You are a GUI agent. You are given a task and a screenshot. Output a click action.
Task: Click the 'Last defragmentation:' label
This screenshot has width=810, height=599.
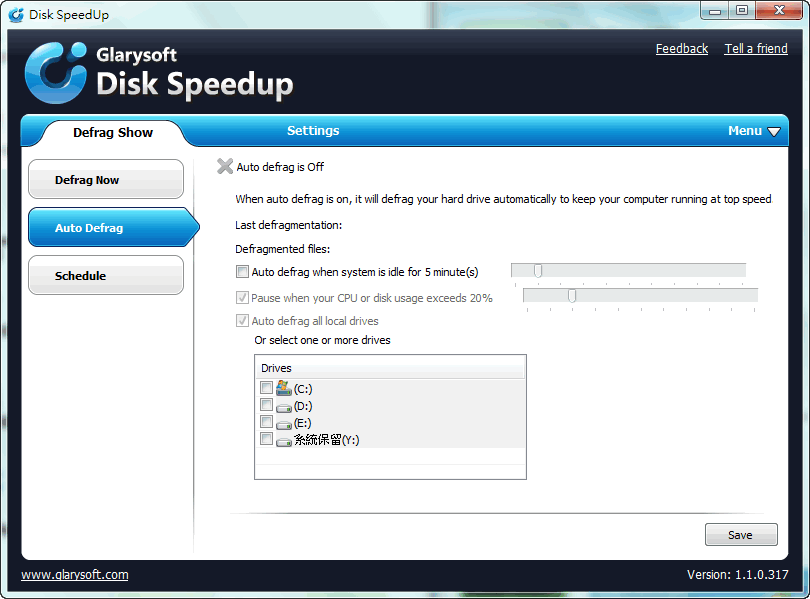[289, 225]
